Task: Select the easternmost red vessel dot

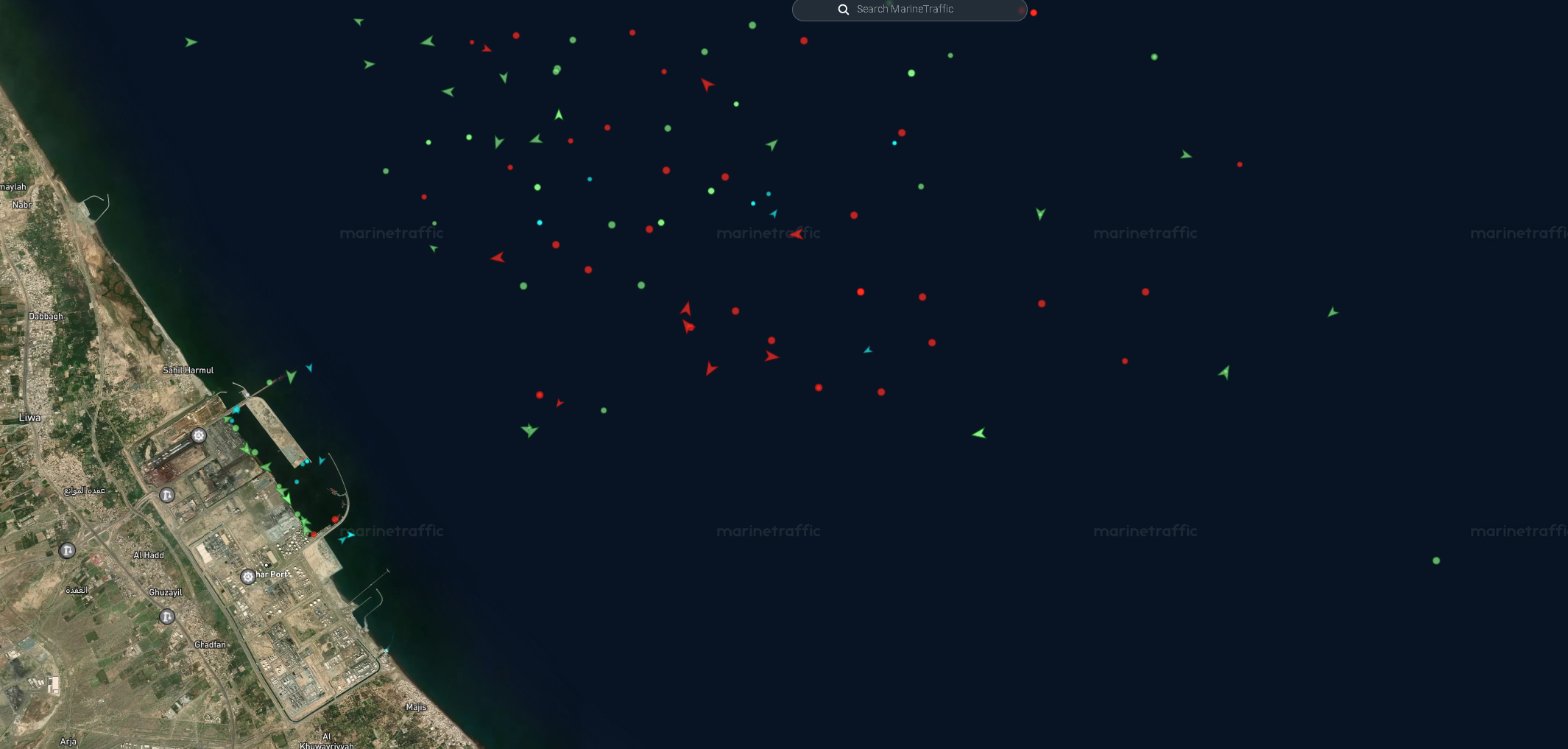Action: click(x=1240, y=164)
